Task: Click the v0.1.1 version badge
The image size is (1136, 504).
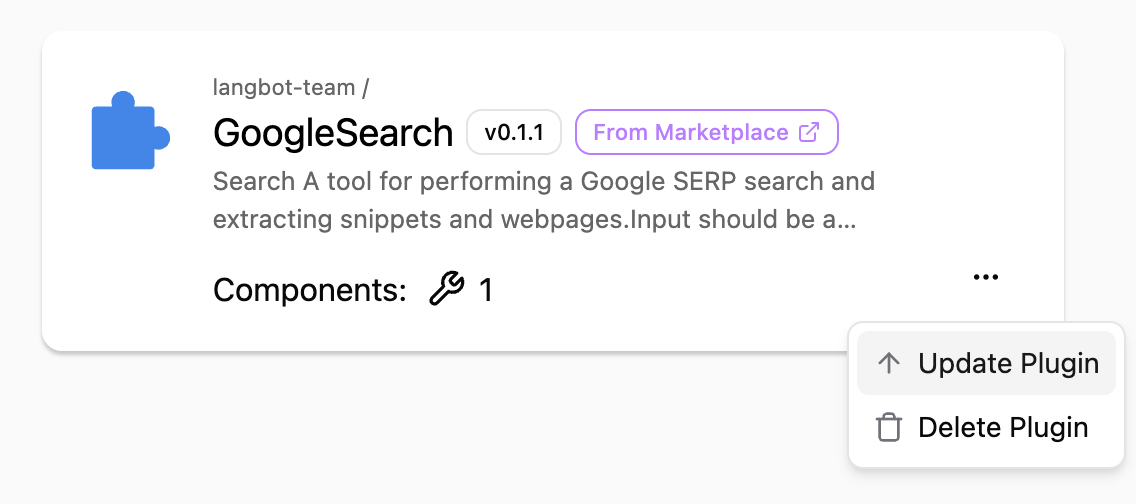Action: pos(514,133)
